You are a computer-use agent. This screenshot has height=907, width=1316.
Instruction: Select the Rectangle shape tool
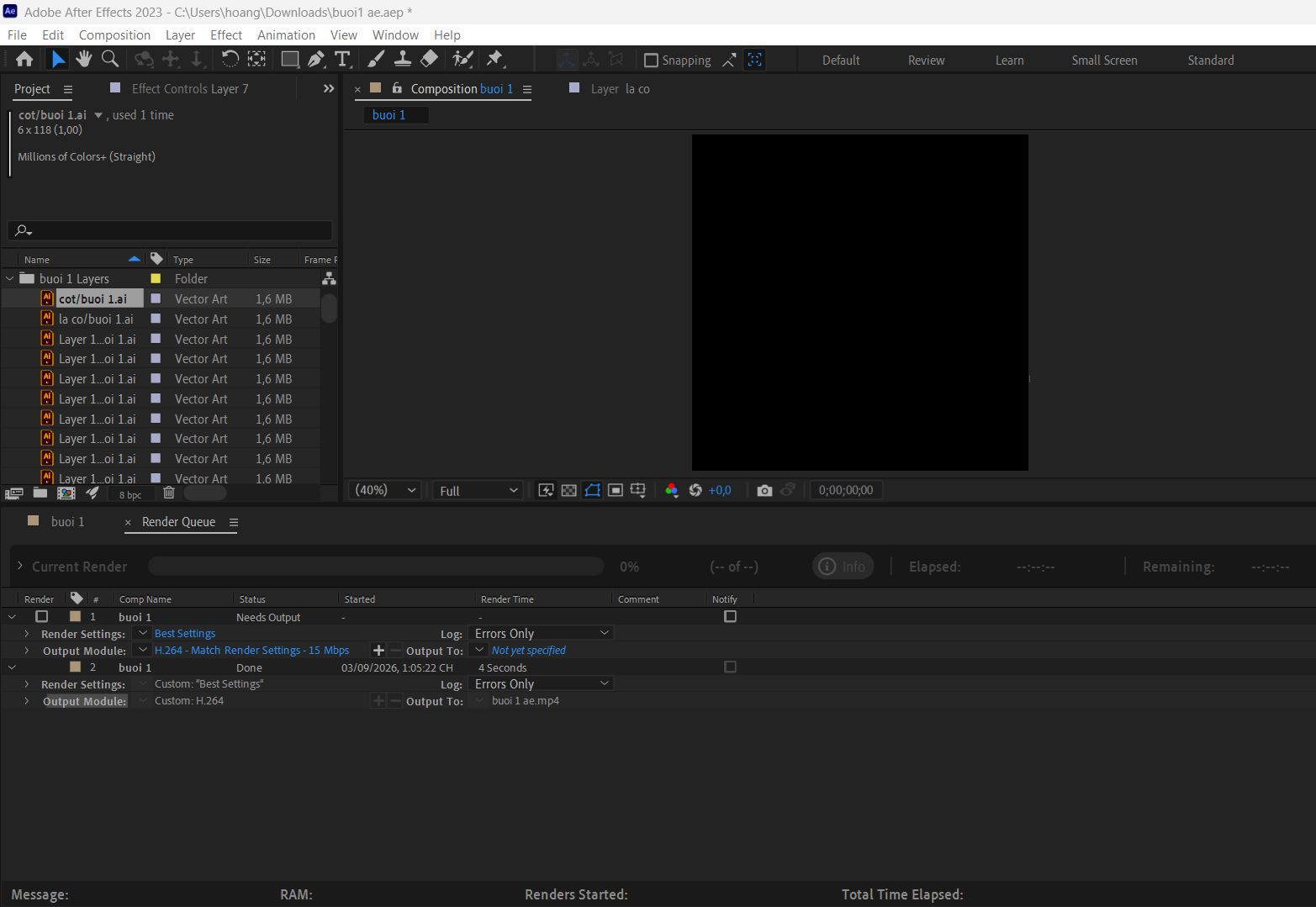coord(289,59)
